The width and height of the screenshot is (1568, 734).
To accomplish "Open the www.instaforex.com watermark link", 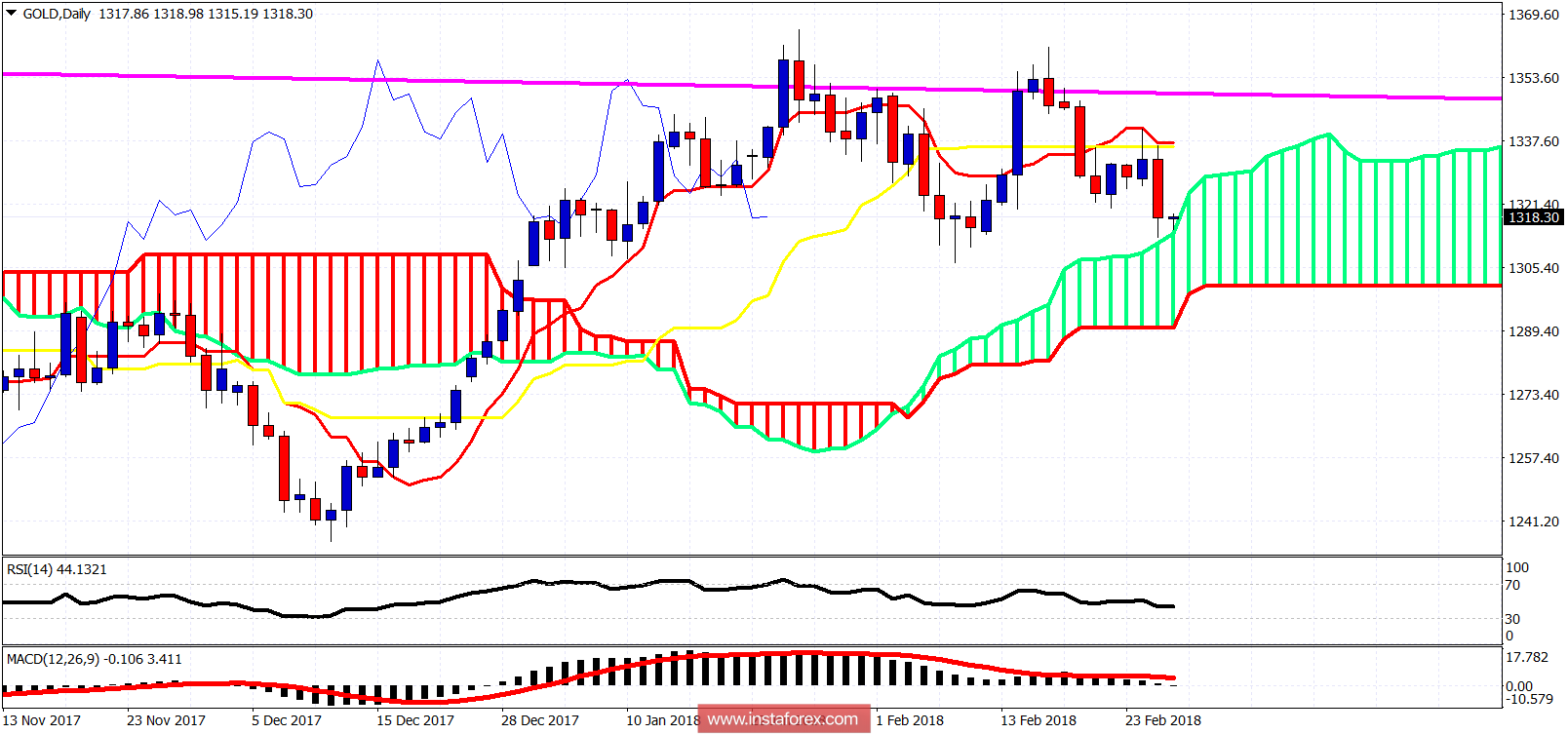I will 783,719.
